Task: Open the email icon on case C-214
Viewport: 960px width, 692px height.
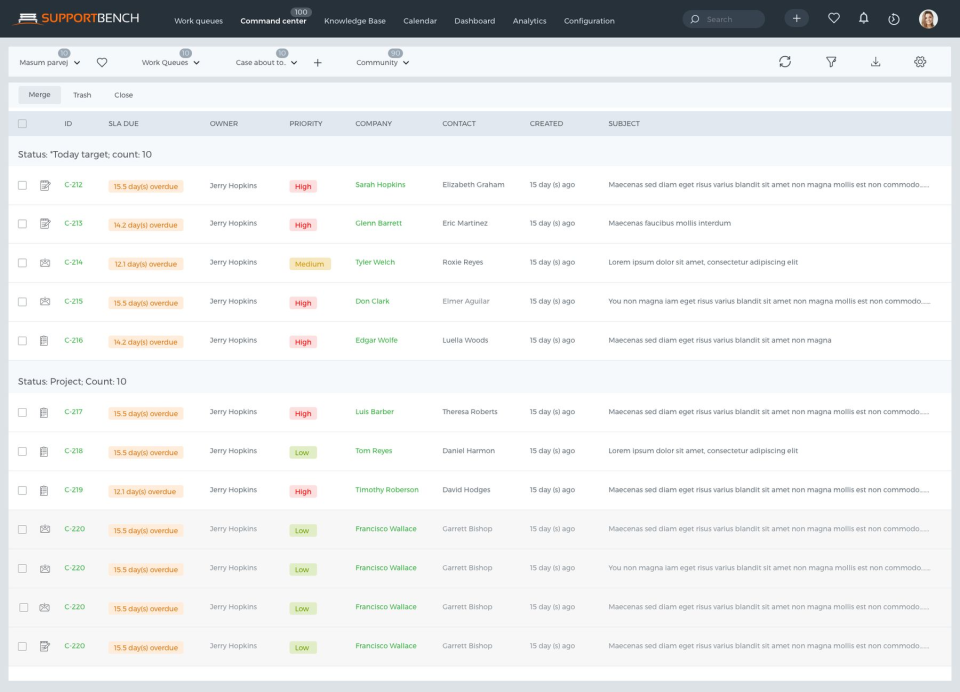Action: pyautogui.click(x=45, y=262)
